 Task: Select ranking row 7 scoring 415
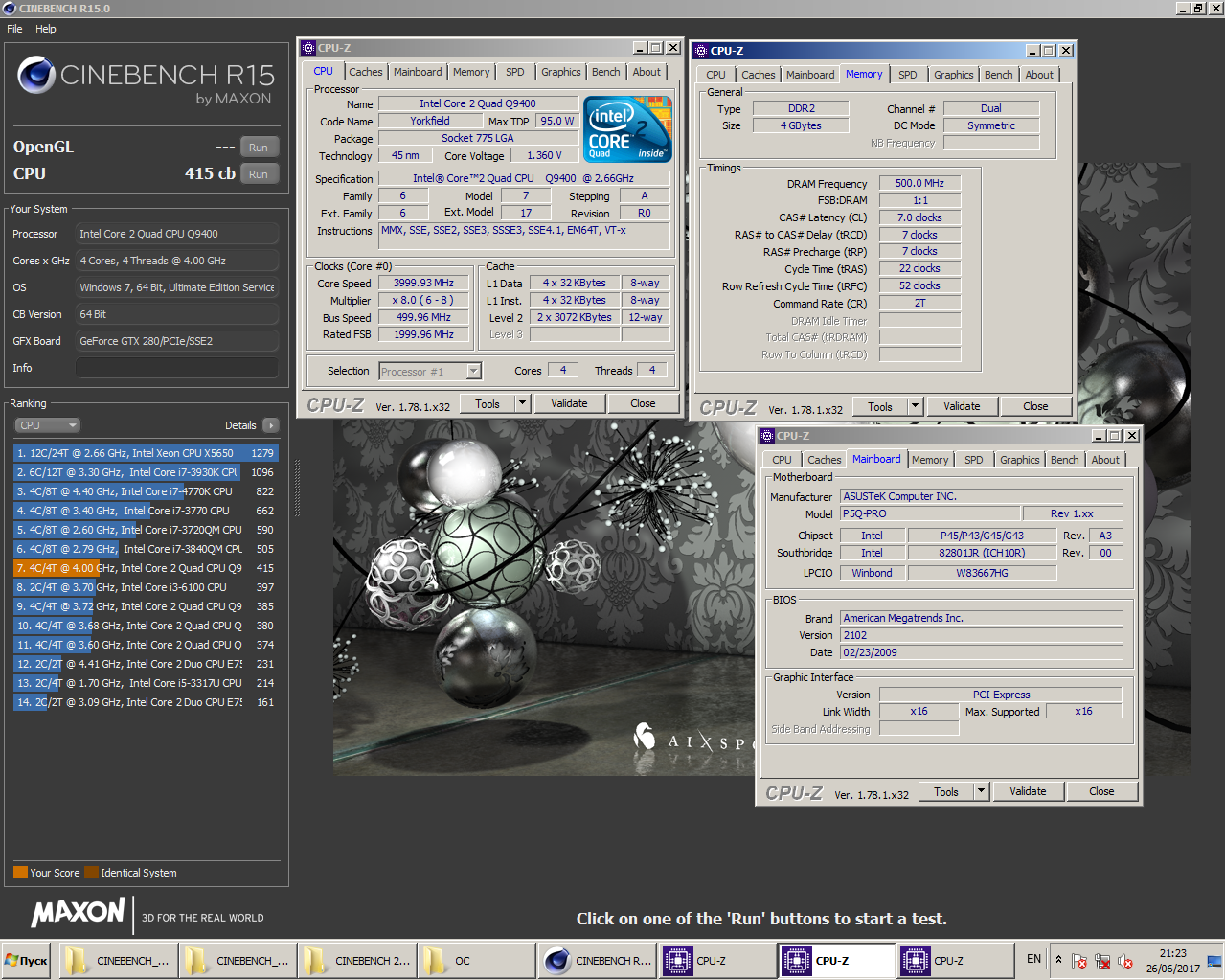(146, 568)
